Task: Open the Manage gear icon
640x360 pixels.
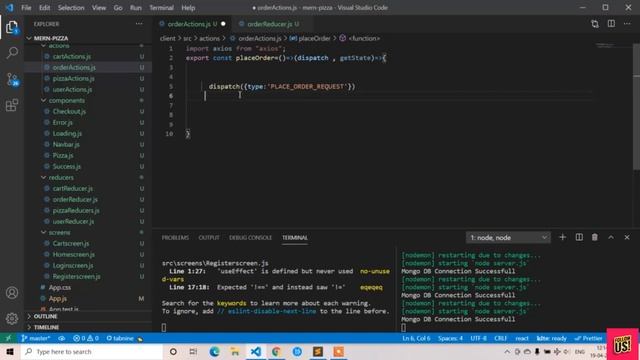Action: (x=12, y=318)
